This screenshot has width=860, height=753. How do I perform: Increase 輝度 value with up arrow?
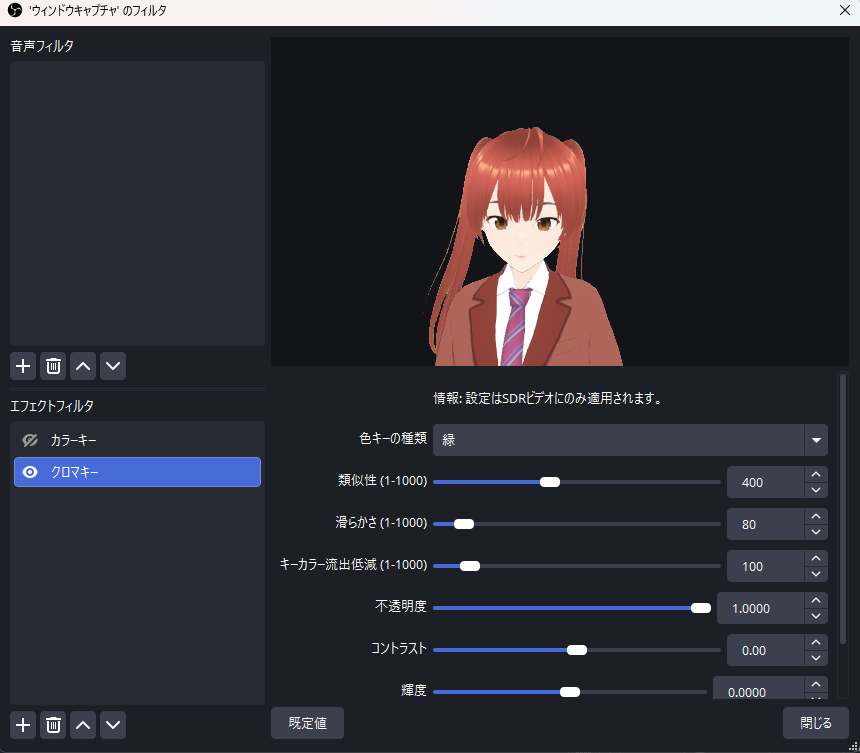click(x=816, y=684)
